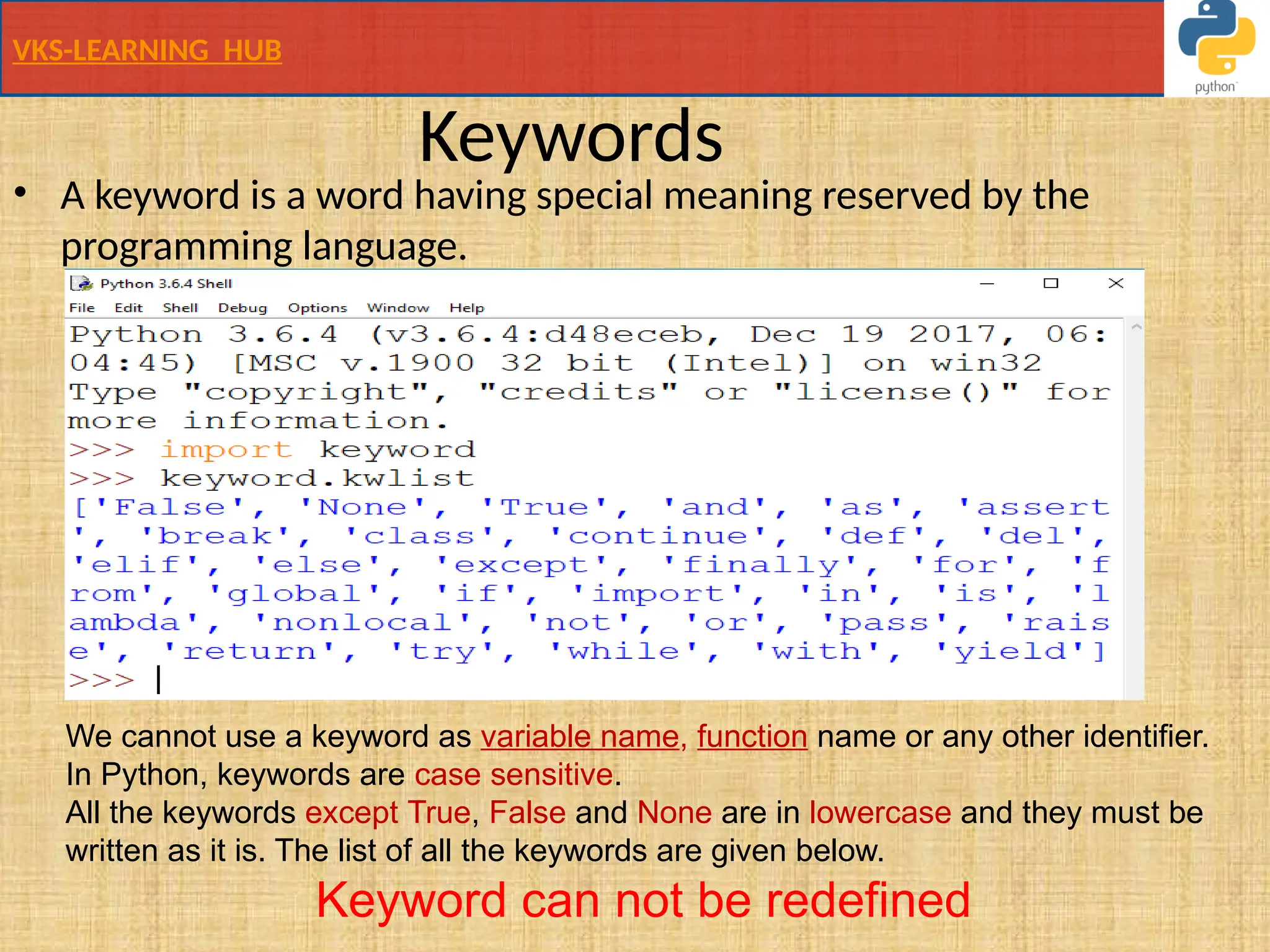This screenshot has height=952, width=1270.
Task: Close the Python 3.6.4 Shell window
Action: point(1116,283)
